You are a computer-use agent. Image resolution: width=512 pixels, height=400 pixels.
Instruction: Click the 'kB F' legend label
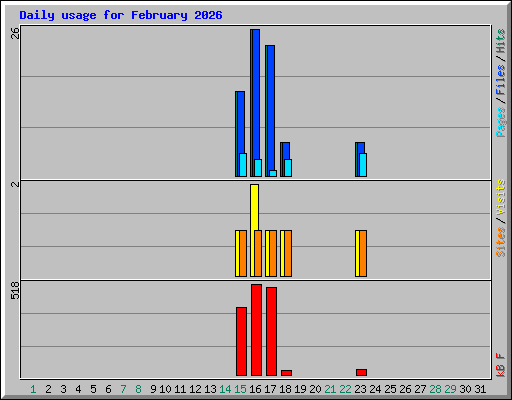click(x=501, y=365)
